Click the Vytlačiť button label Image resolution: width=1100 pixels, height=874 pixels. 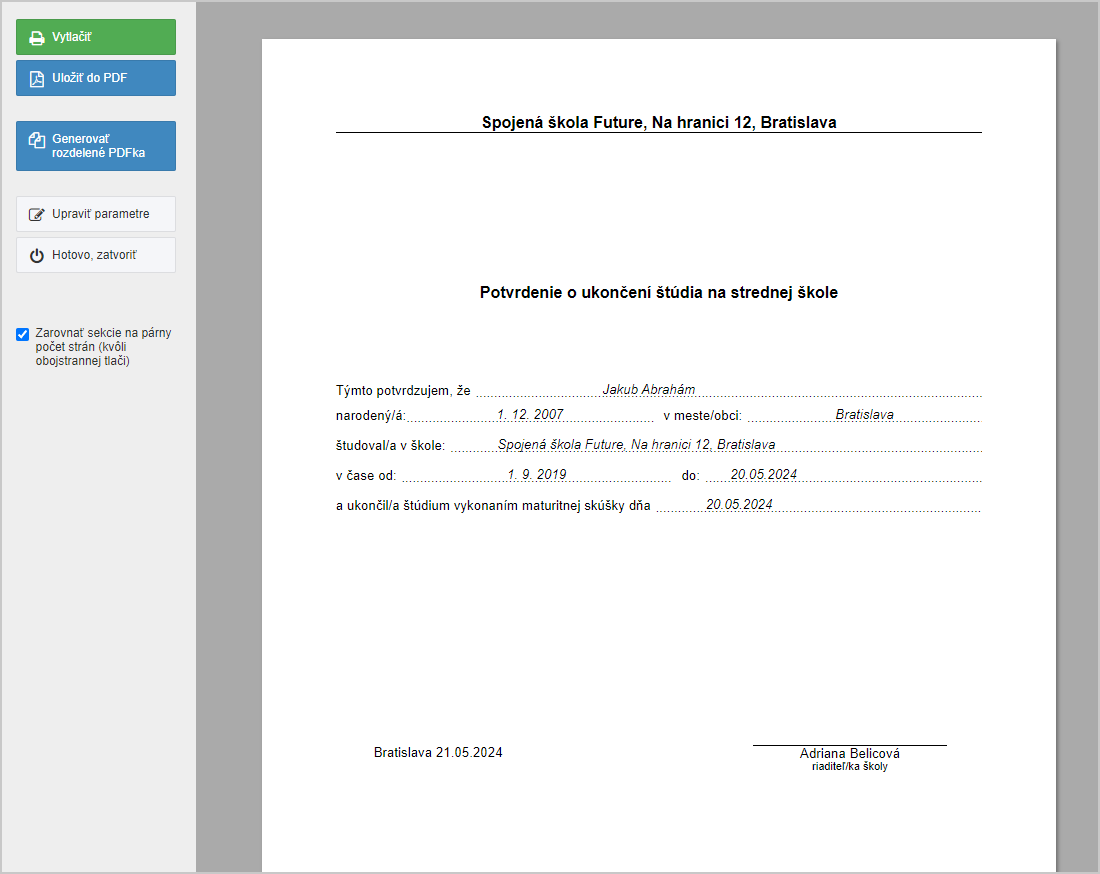[72, 37]
